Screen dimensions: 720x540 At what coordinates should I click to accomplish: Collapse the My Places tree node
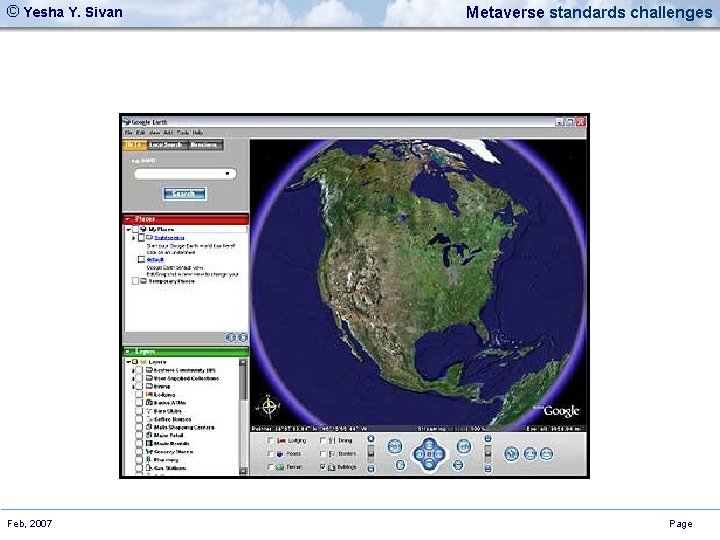click(x=129, y=229)
